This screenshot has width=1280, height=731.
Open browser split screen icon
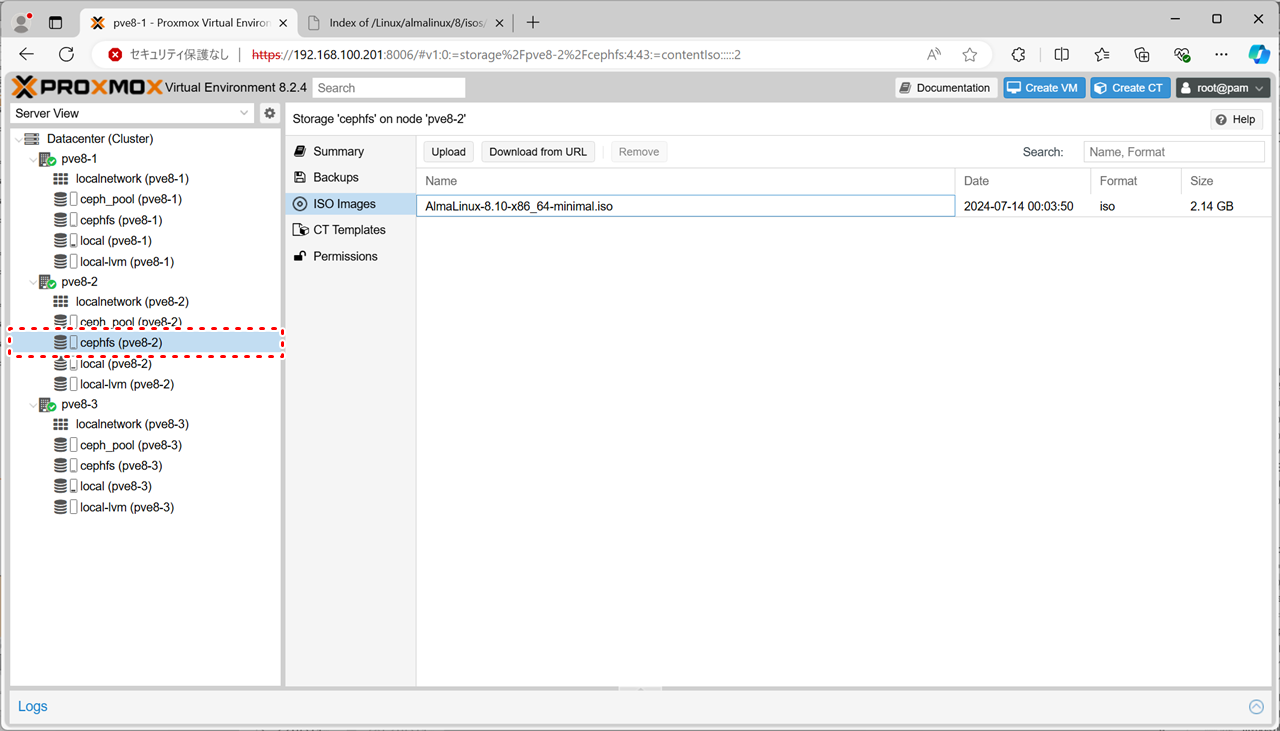coord(1061,55)
